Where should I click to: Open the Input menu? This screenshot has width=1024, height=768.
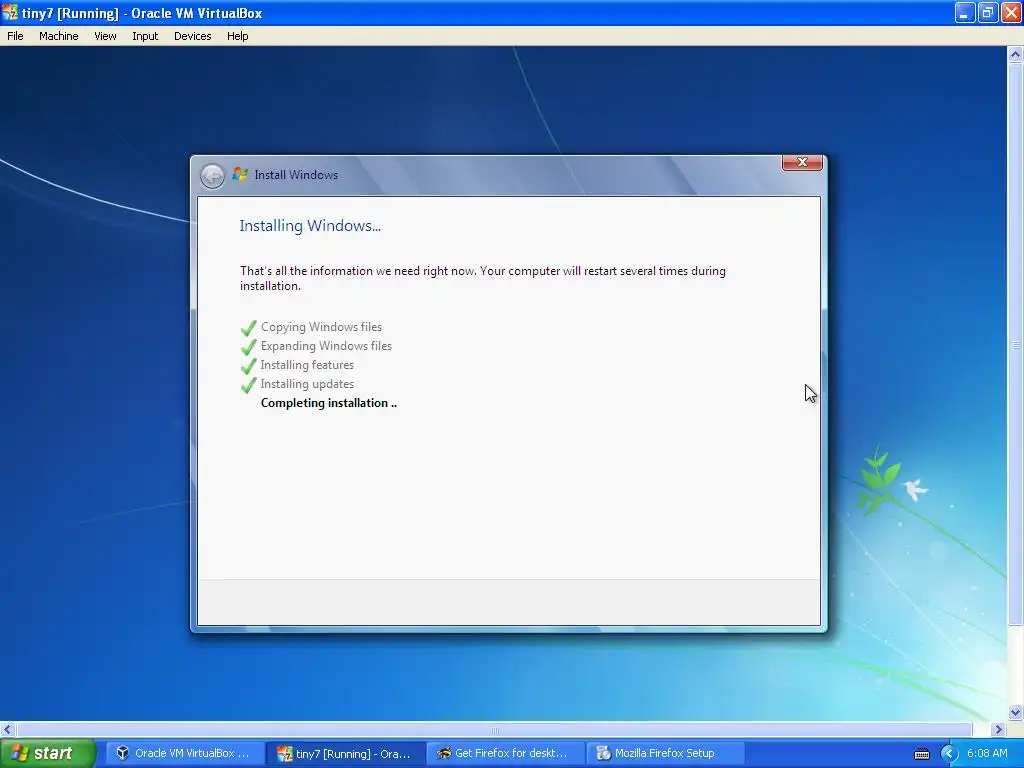click(x=145, y=36)
